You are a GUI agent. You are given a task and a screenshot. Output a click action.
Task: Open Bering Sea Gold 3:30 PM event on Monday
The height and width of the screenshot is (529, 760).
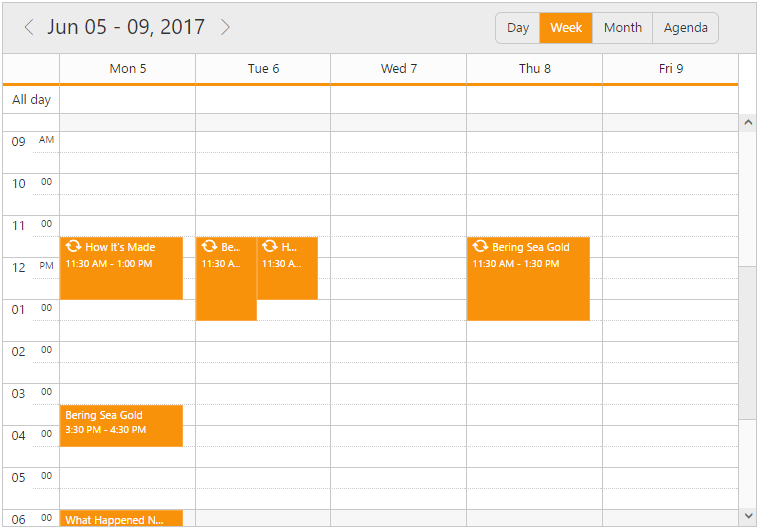[121, 425]
